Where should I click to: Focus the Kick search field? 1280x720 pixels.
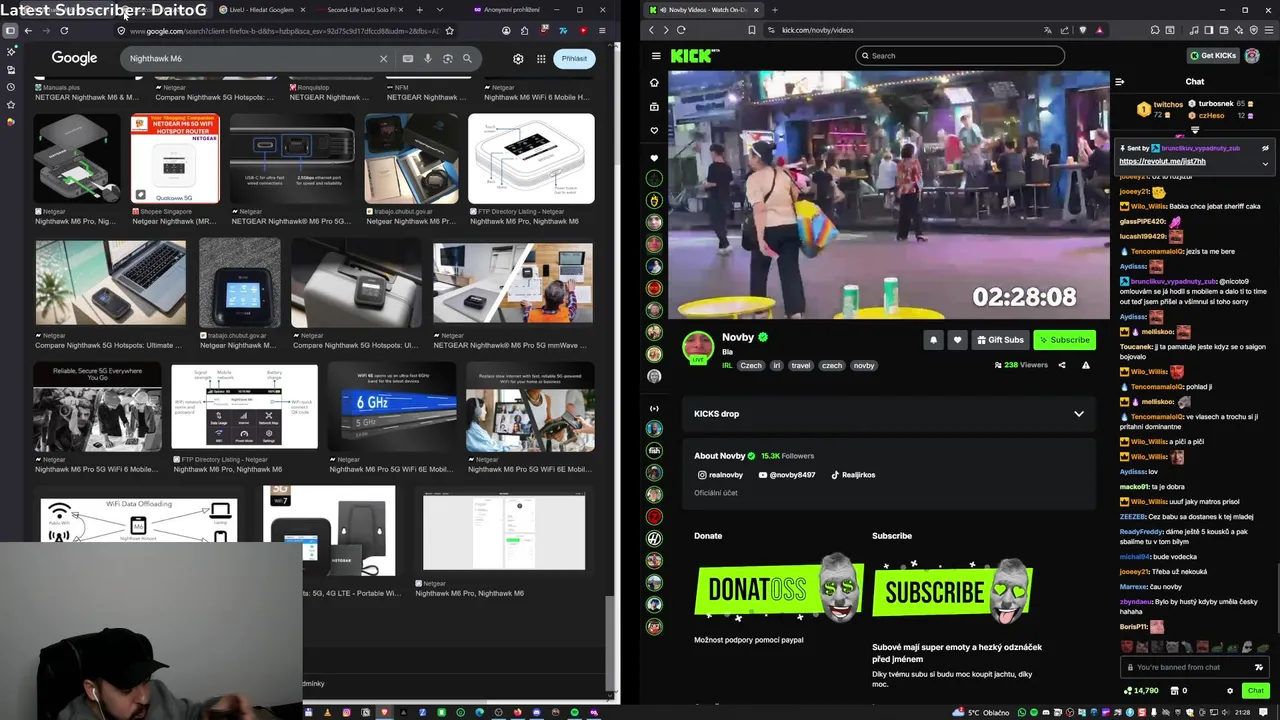pos(960,56)
